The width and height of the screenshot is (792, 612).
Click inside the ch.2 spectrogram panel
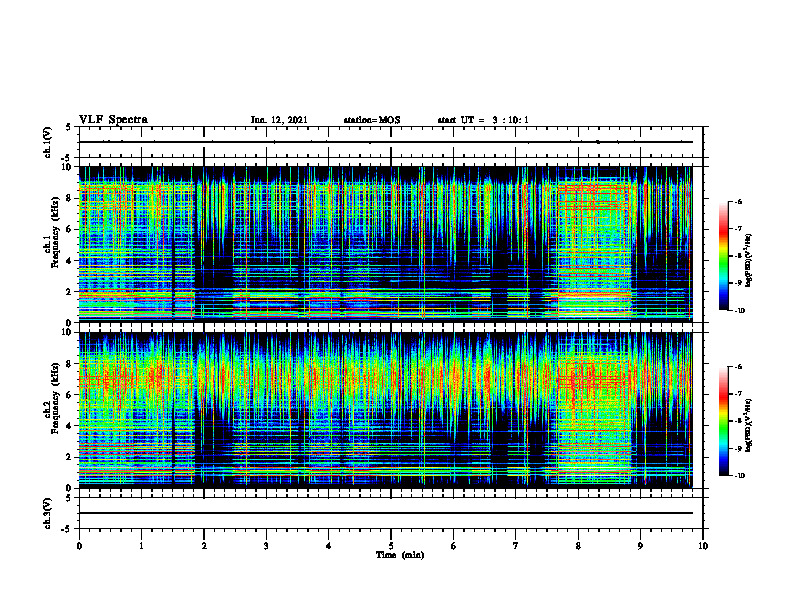(385, 410)
